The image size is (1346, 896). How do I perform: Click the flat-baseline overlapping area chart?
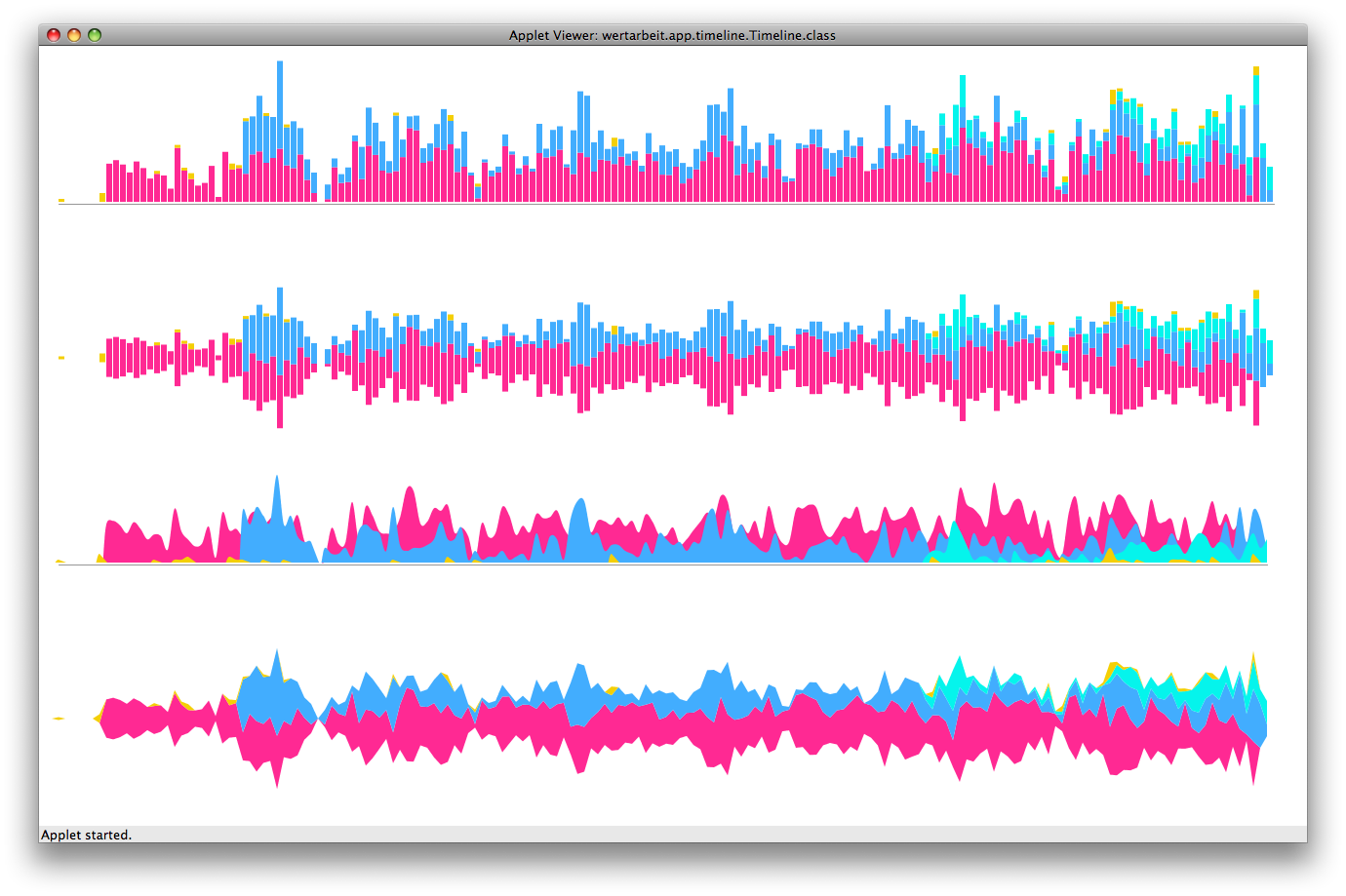click(662, 520)
